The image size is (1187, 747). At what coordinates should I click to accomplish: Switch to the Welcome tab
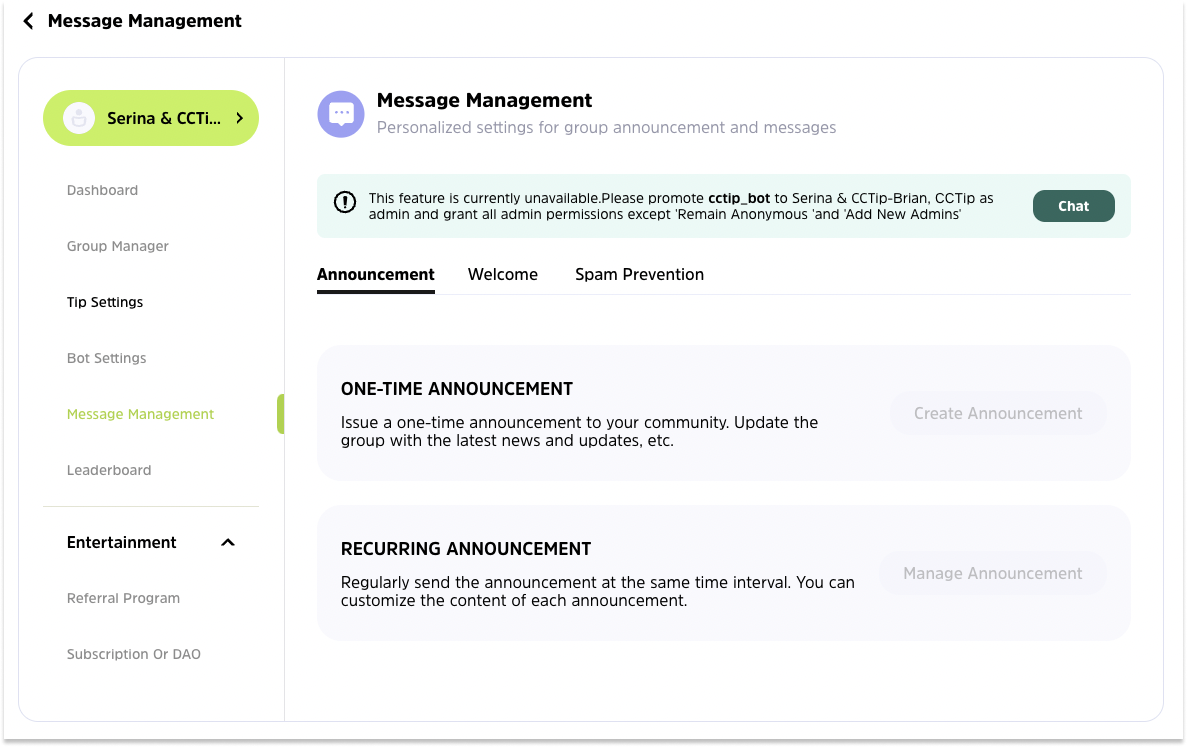[x=503, y=274]
